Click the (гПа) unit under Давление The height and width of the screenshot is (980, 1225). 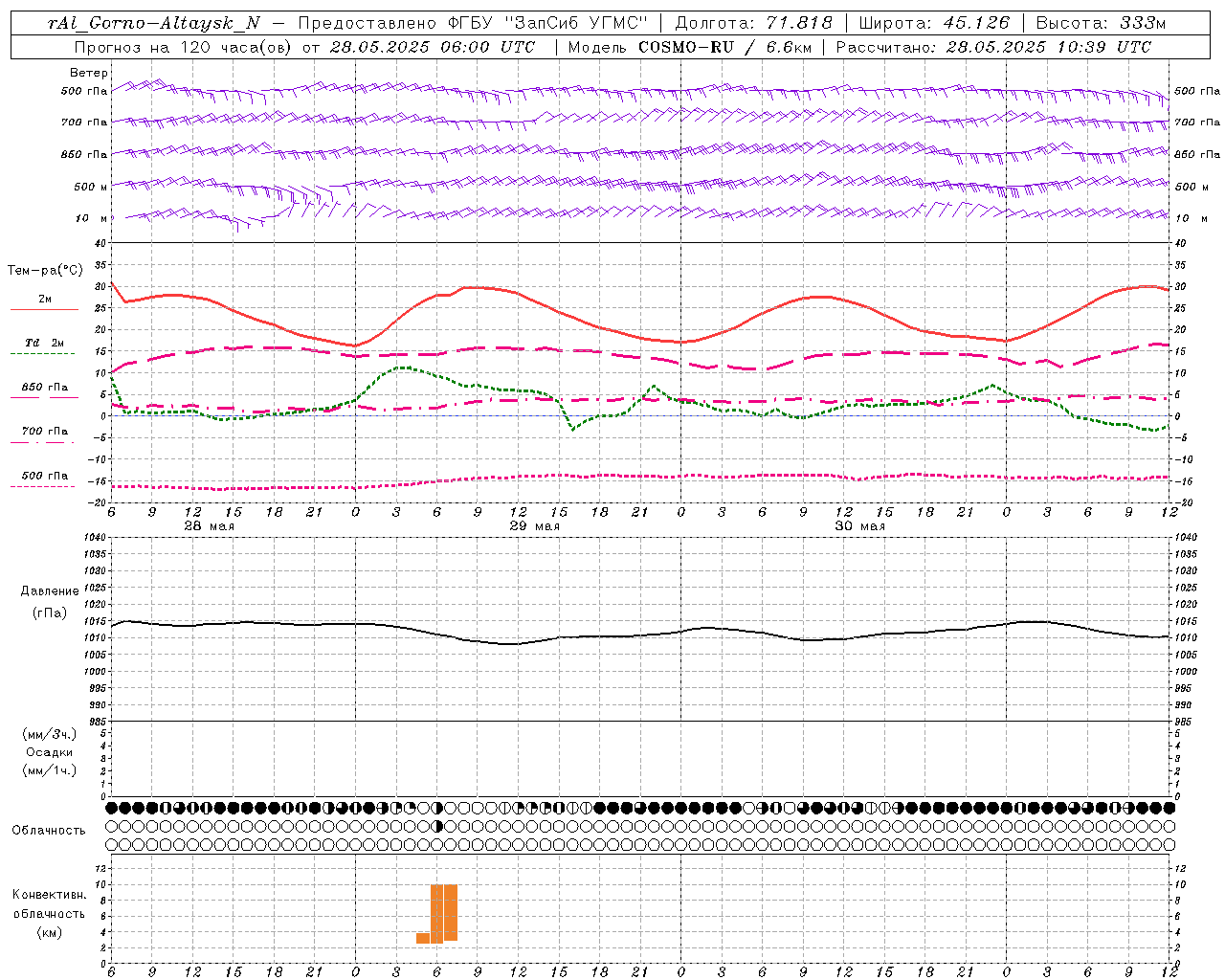pyautogui.click(x=50, y=613)
